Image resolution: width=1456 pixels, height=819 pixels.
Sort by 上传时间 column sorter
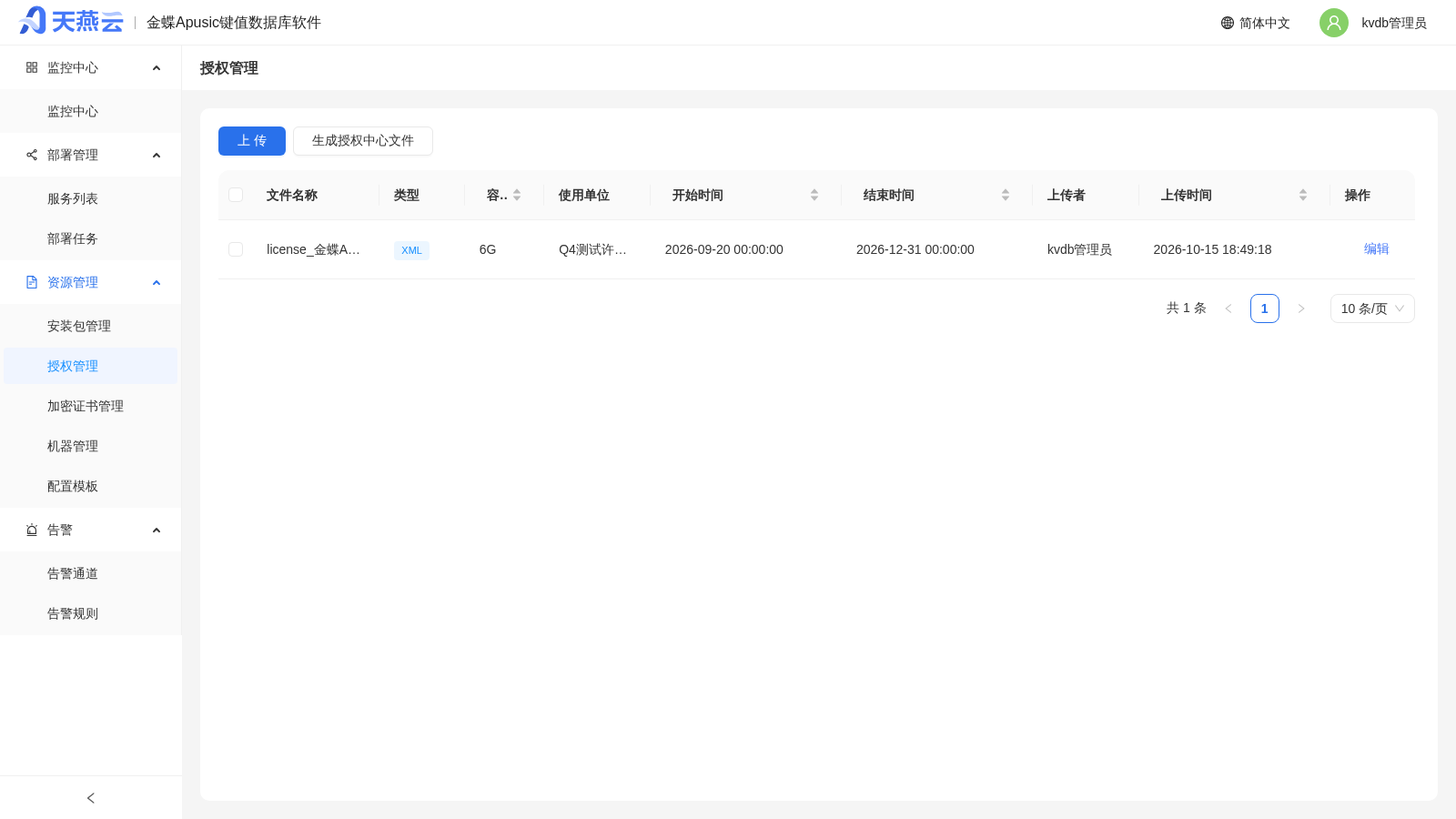point(1303,195)
